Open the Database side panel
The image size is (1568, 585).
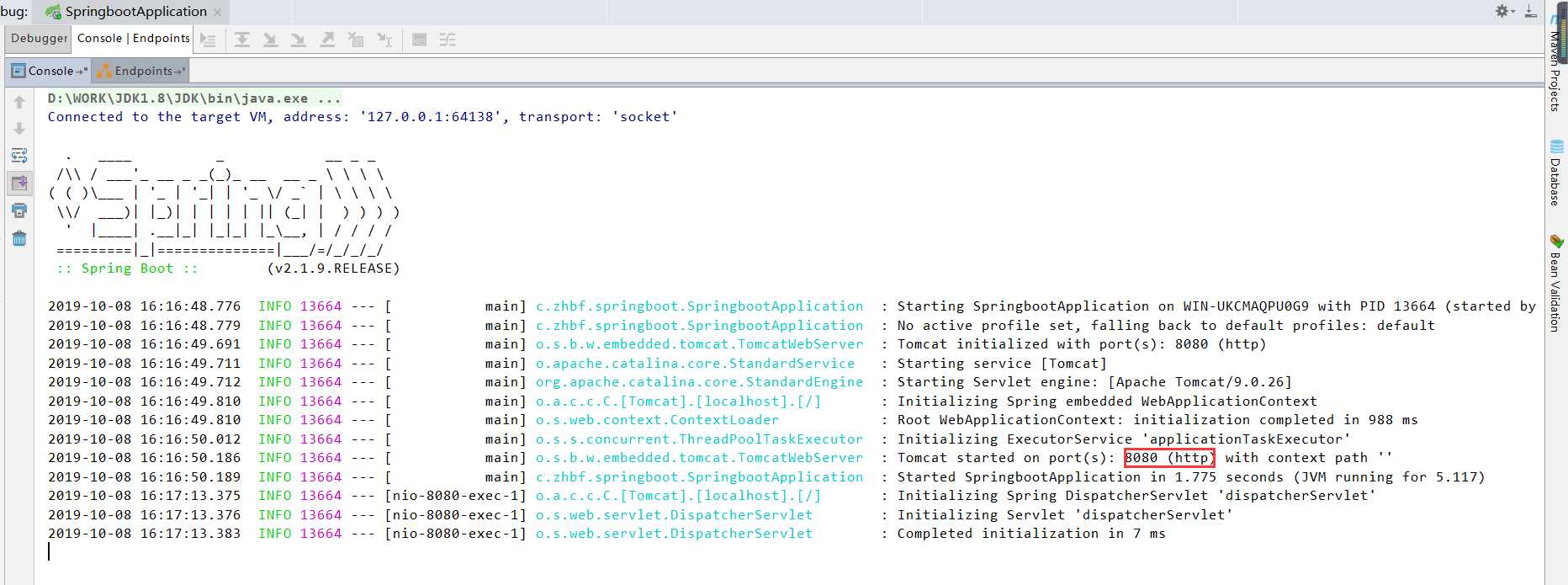pyautogui.click(x=1555, y=173)
